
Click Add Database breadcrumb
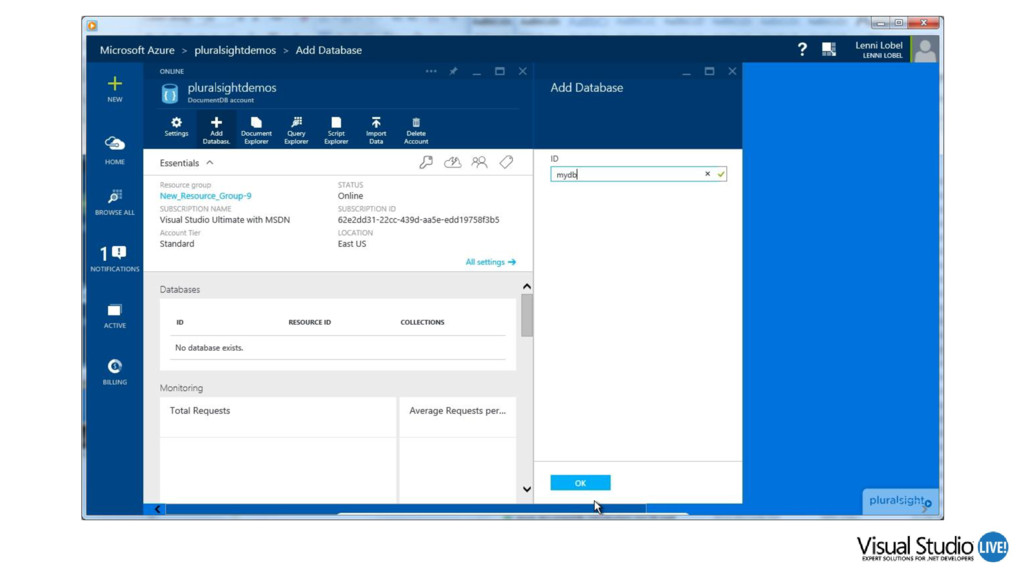coord(328,50)
